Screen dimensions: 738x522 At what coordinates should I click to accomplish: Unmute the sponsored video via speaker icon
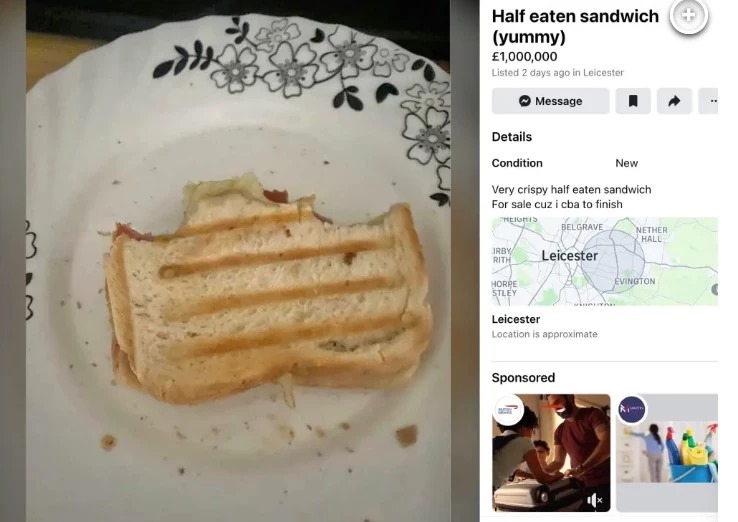(x=594, y=500)
